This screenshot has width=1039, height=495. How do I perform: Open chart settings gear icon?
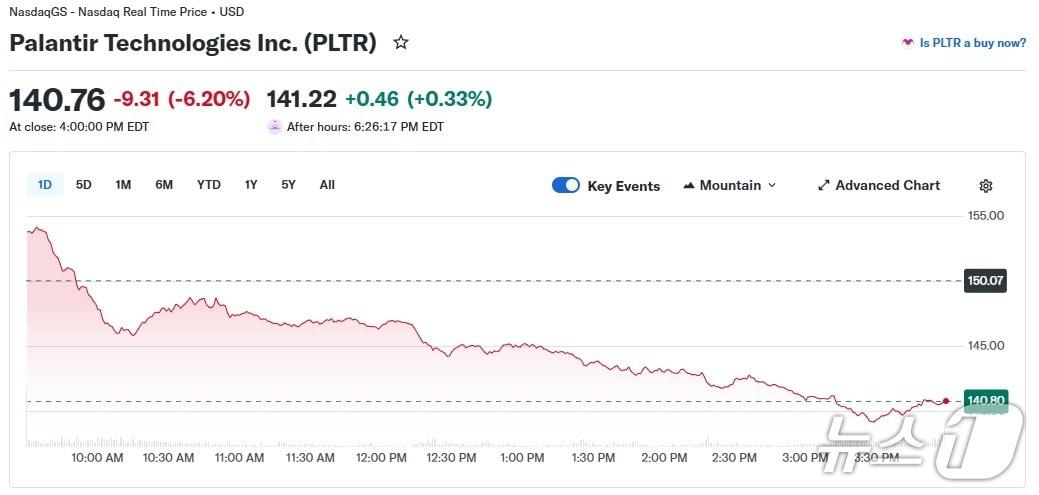click(x=986, y=186)
